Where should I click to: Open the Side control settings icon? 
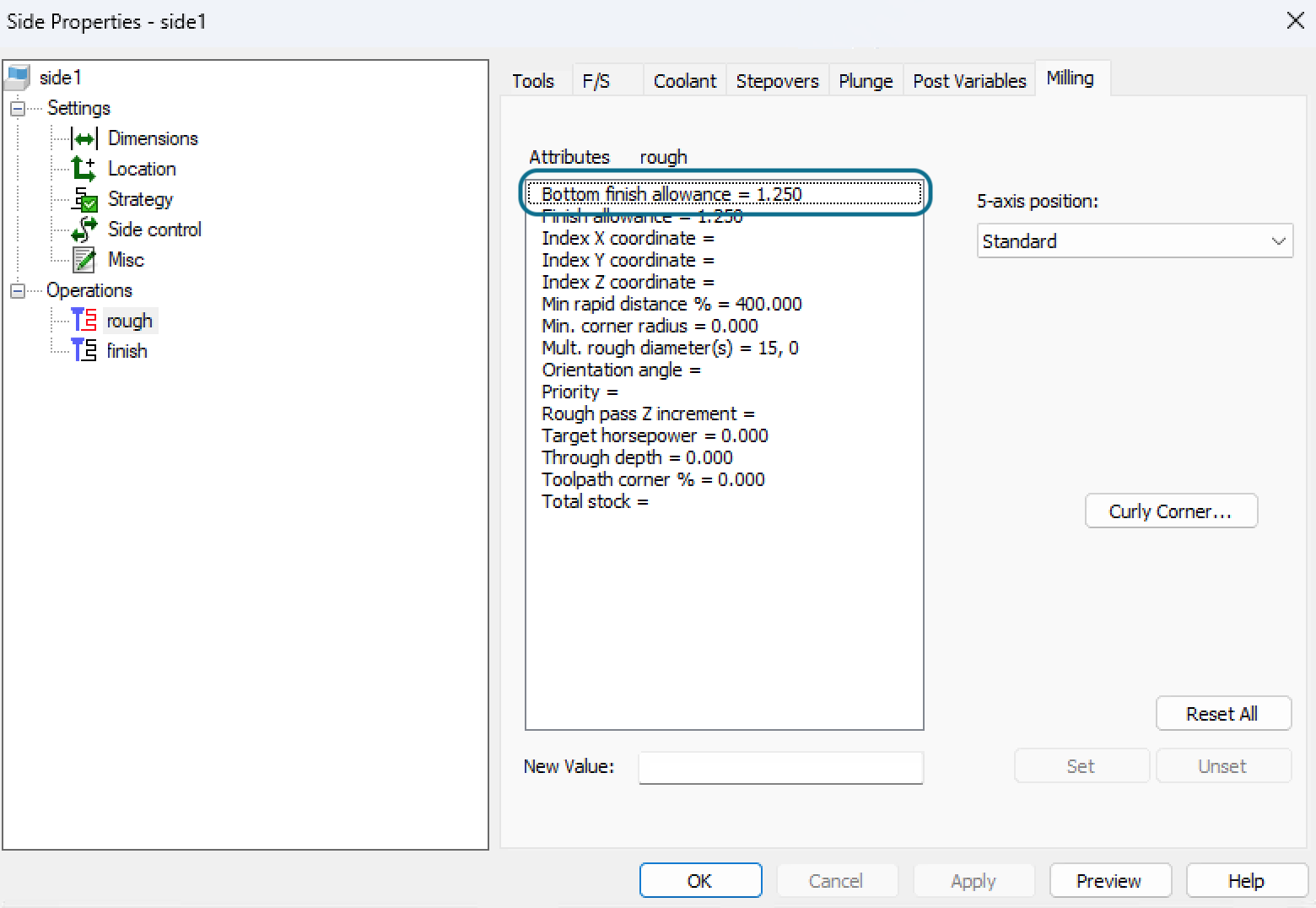tap(84, 229)
